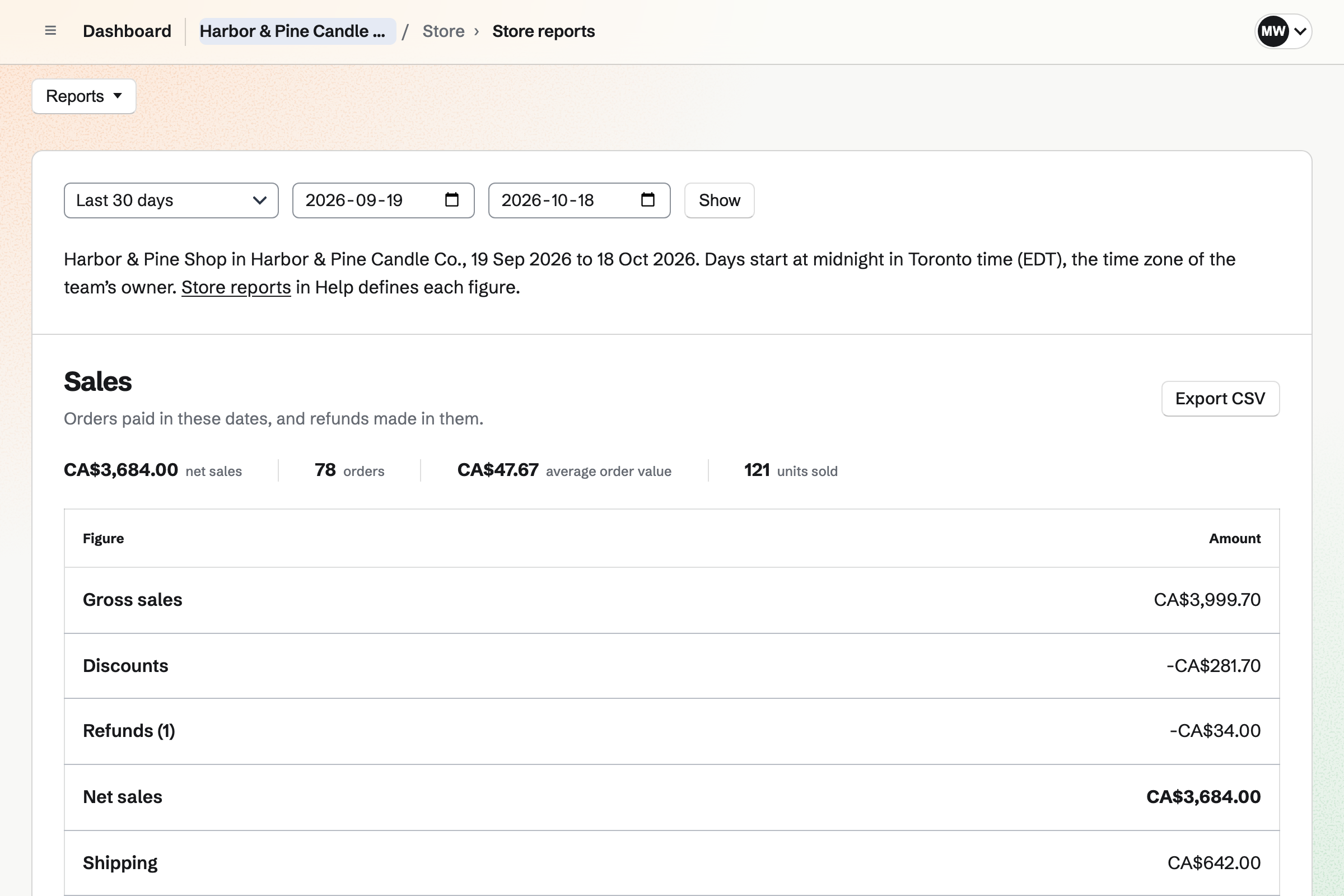Click the 2026-10-18 end date field
The width and height of the screenshot is (1344, 896).
tap(580, 200)
